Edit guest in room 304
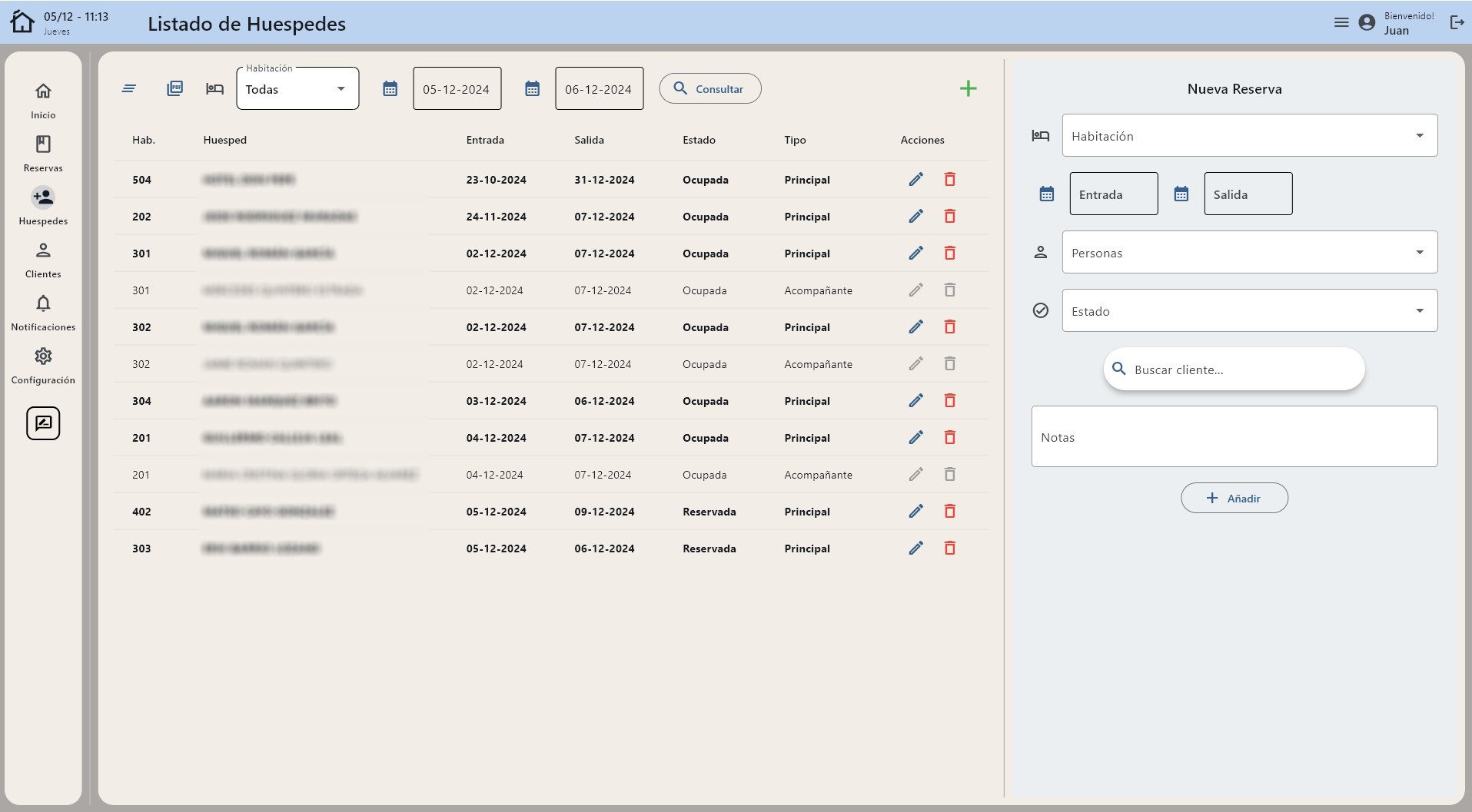 point(915,400)
